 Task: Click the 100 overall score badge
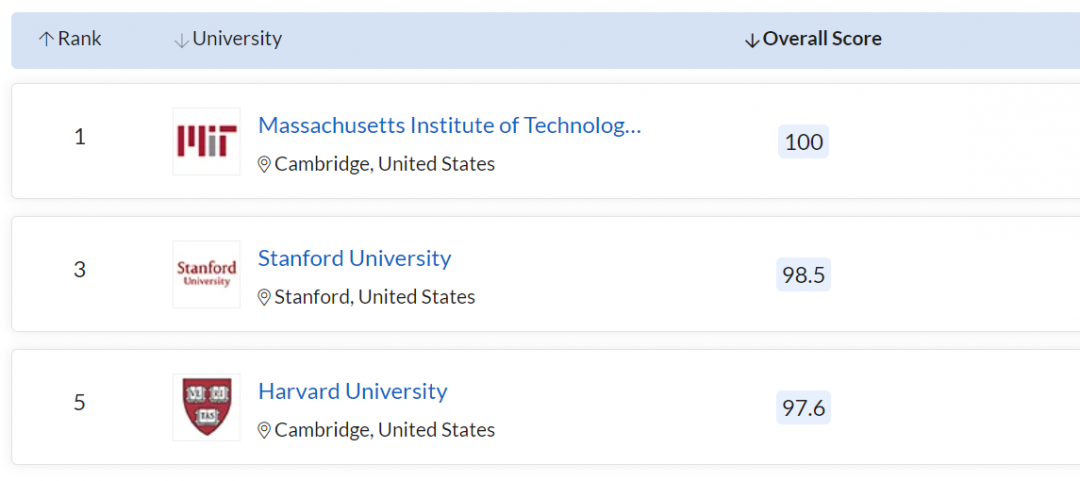803,142
